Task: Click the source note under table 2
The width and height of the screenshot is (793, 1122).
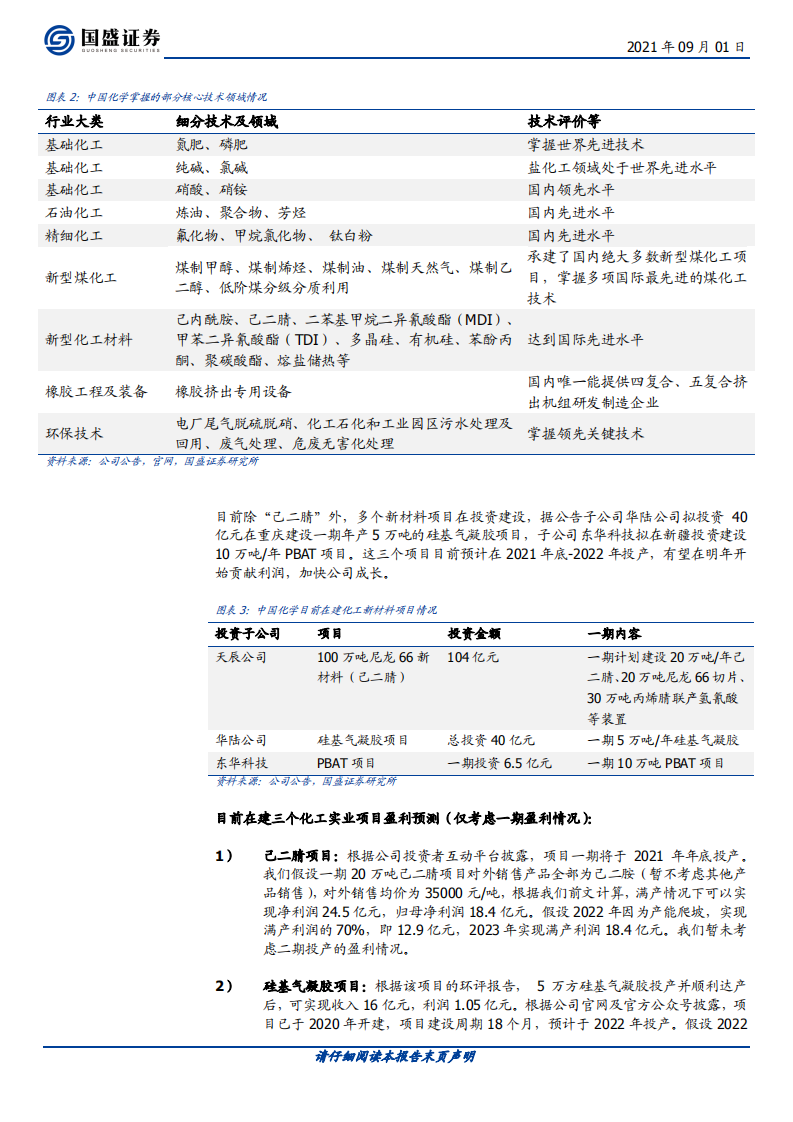Action: point(152,462)
